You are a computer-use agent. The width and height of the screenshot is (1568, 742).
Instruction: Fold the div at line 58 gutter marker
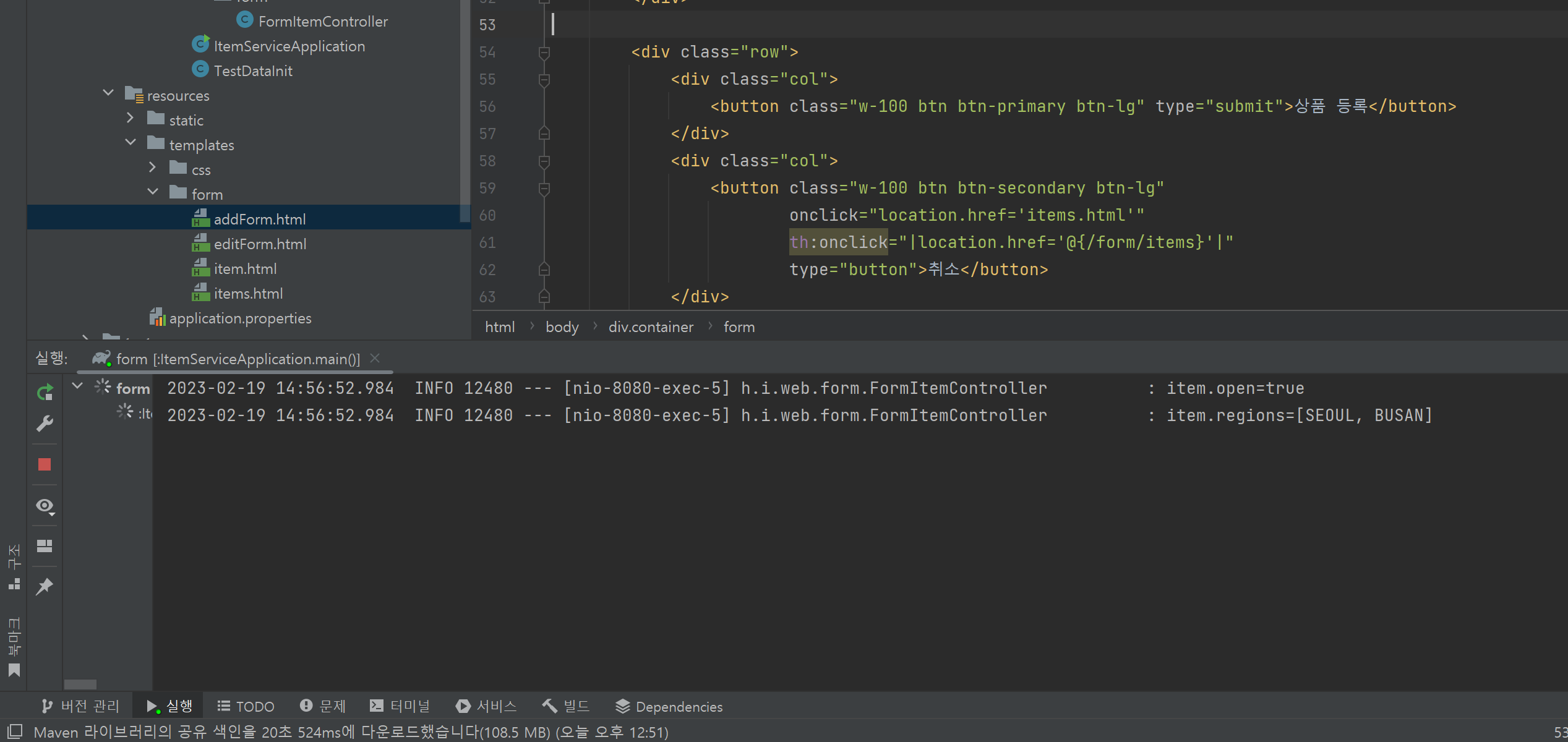point(544,161)
